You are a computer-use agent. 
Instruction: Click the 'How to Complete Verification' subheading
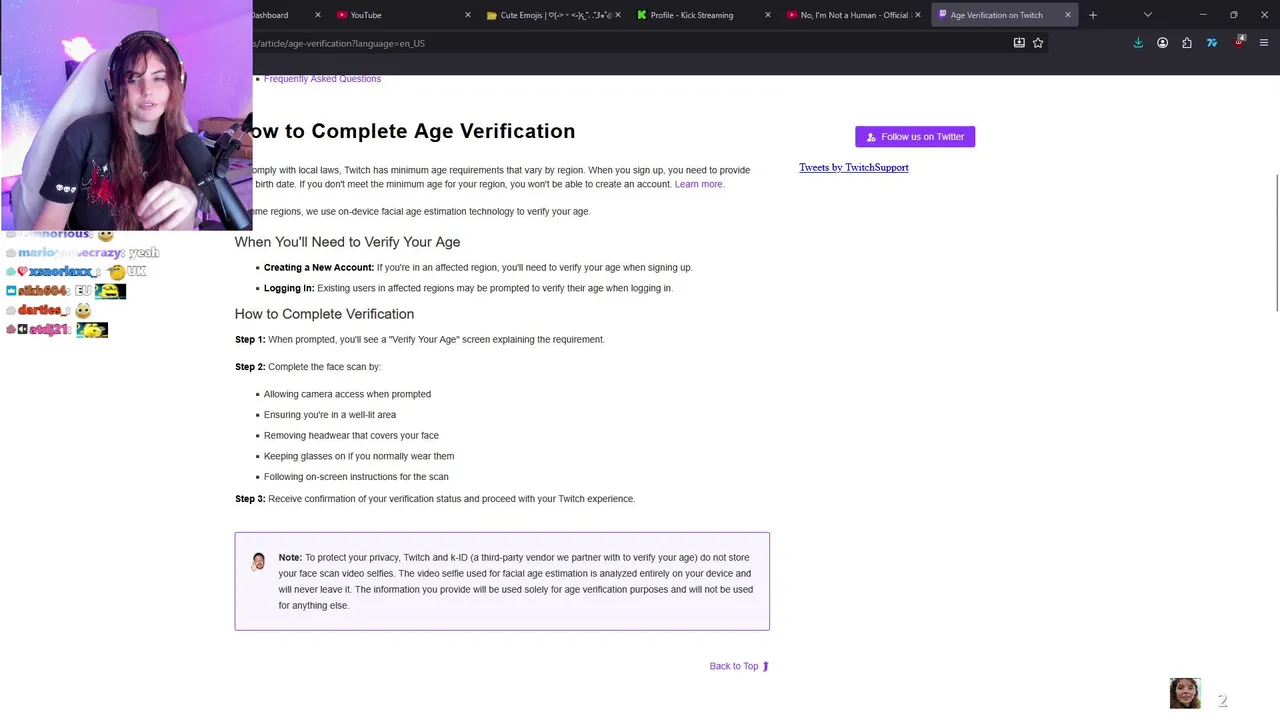pos(324,314)
